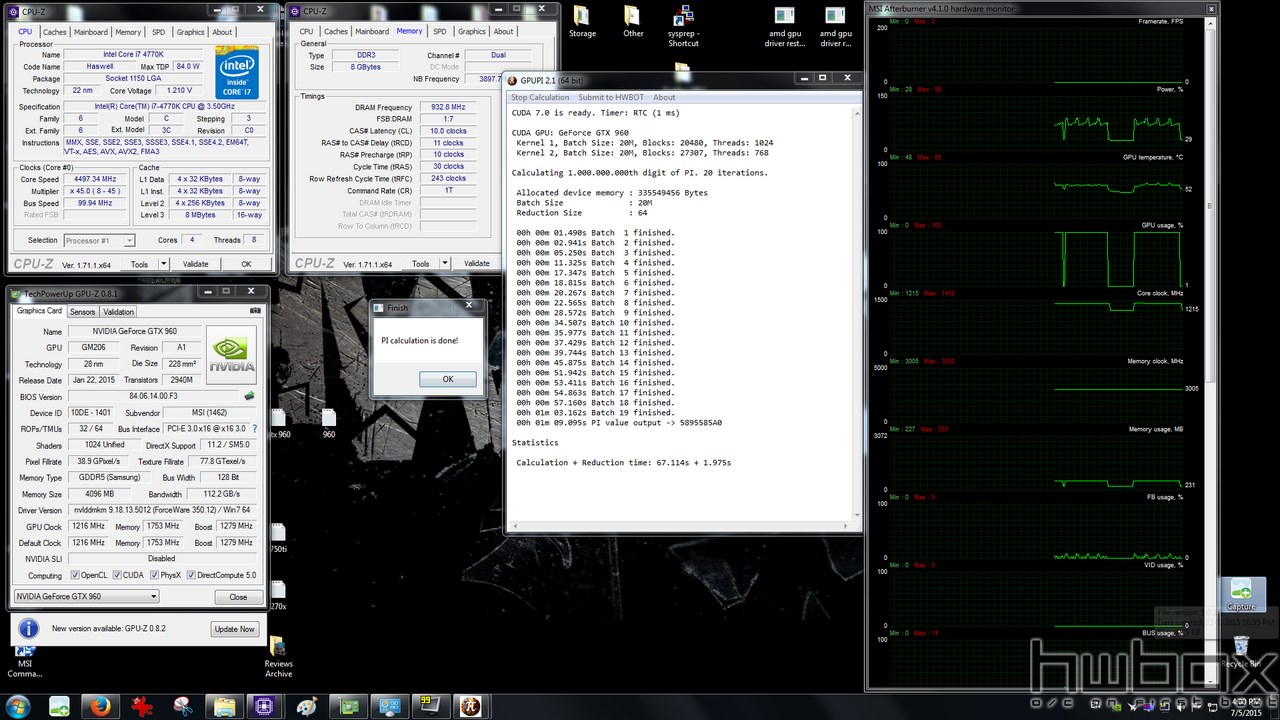Click Validate in the CPU-Z Memory window
This screenshot has width=1280, height=720.
[477, 264]
